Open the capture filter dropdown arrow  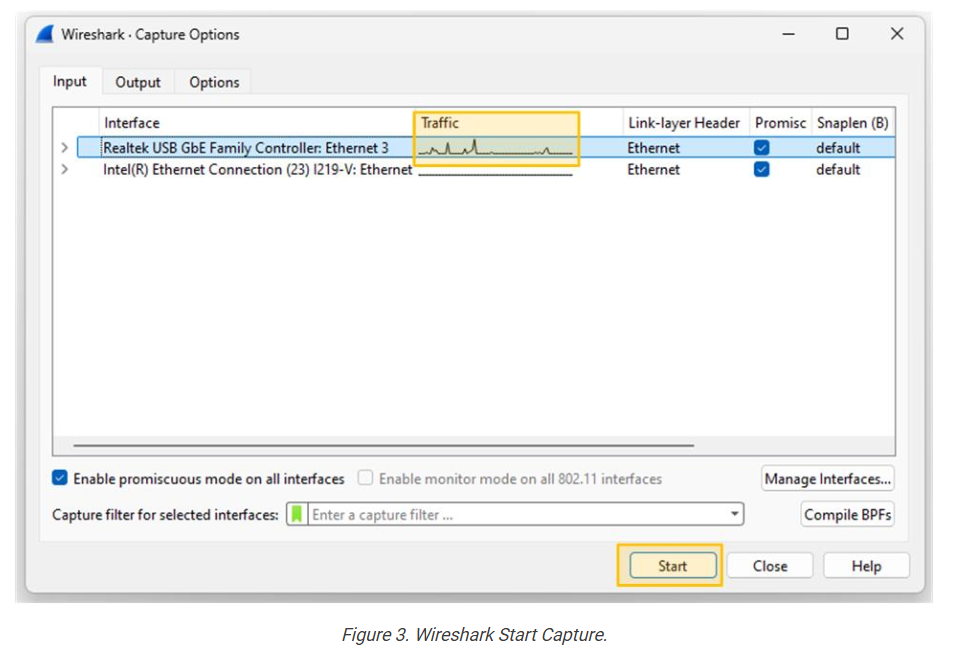(735, 515)
